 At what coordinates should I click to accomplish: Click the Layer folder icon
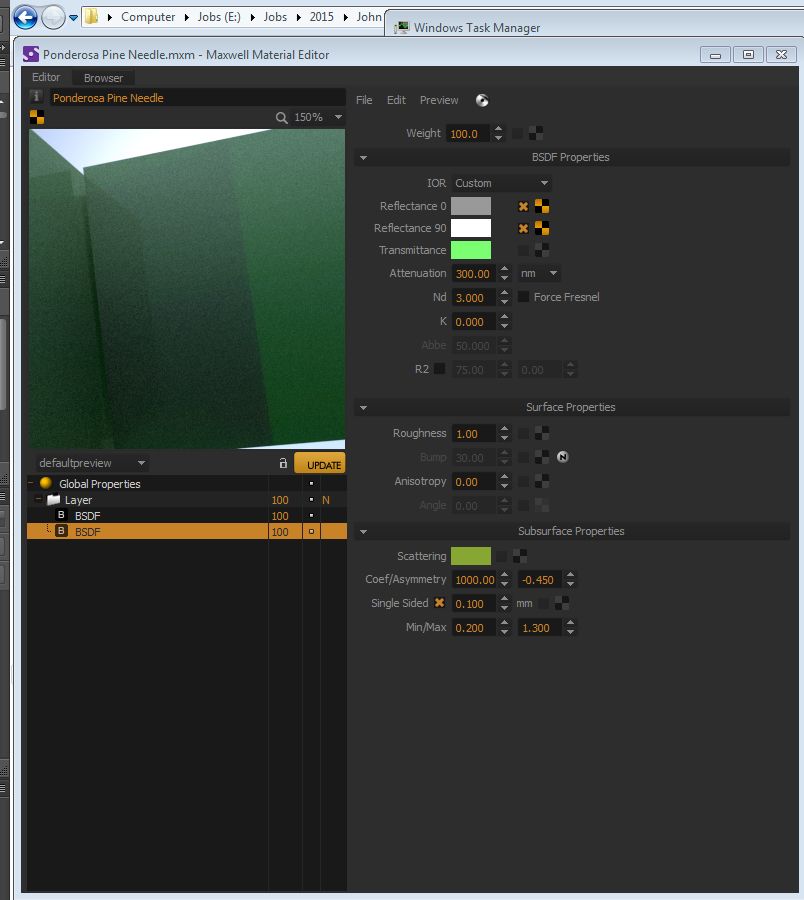pyautogui.click(x=53, y=499)
